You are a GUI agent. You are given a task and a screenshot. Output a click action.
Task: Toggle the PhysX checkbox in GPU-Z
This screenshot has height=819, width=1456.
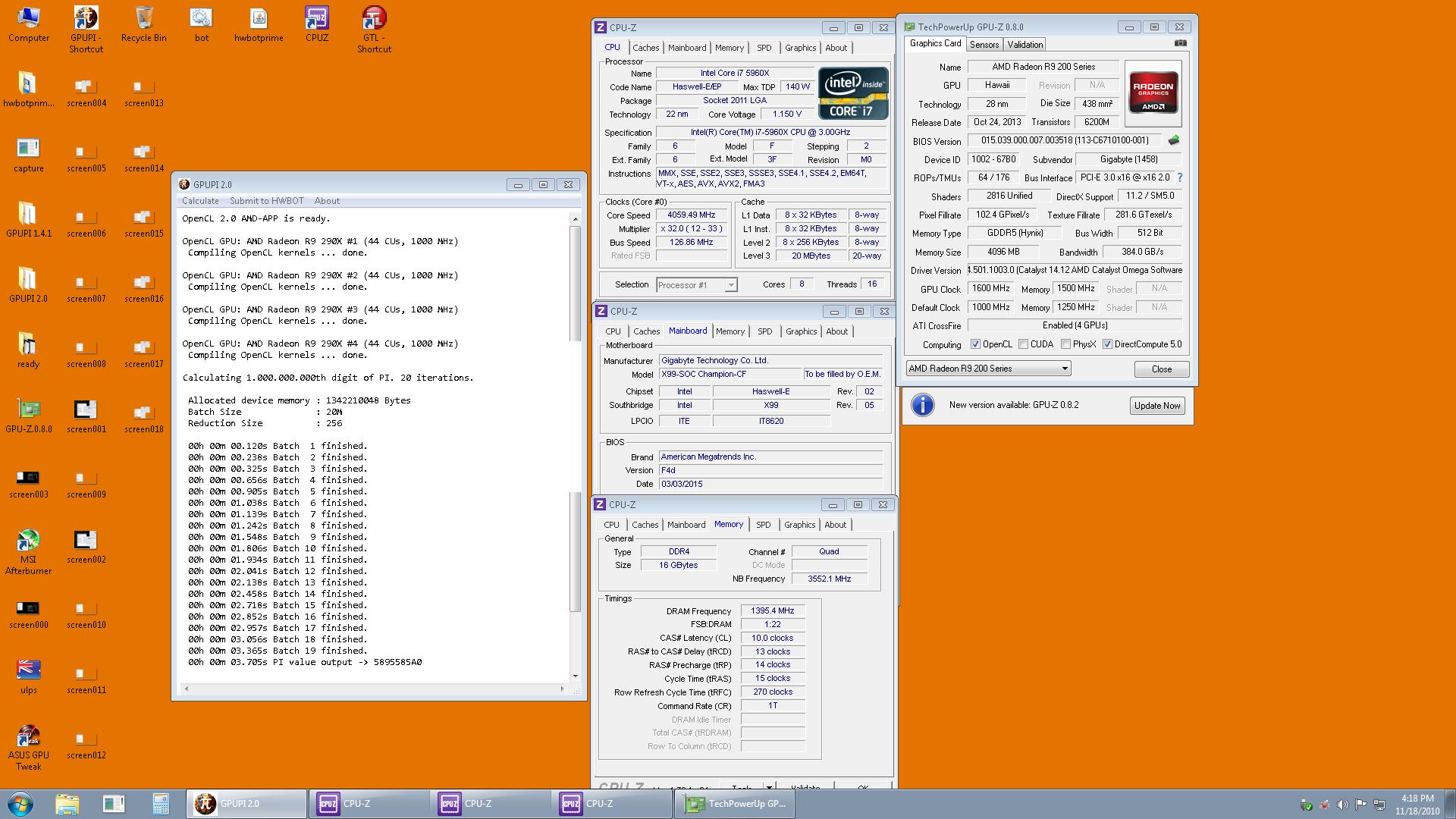click(1065, 344)
